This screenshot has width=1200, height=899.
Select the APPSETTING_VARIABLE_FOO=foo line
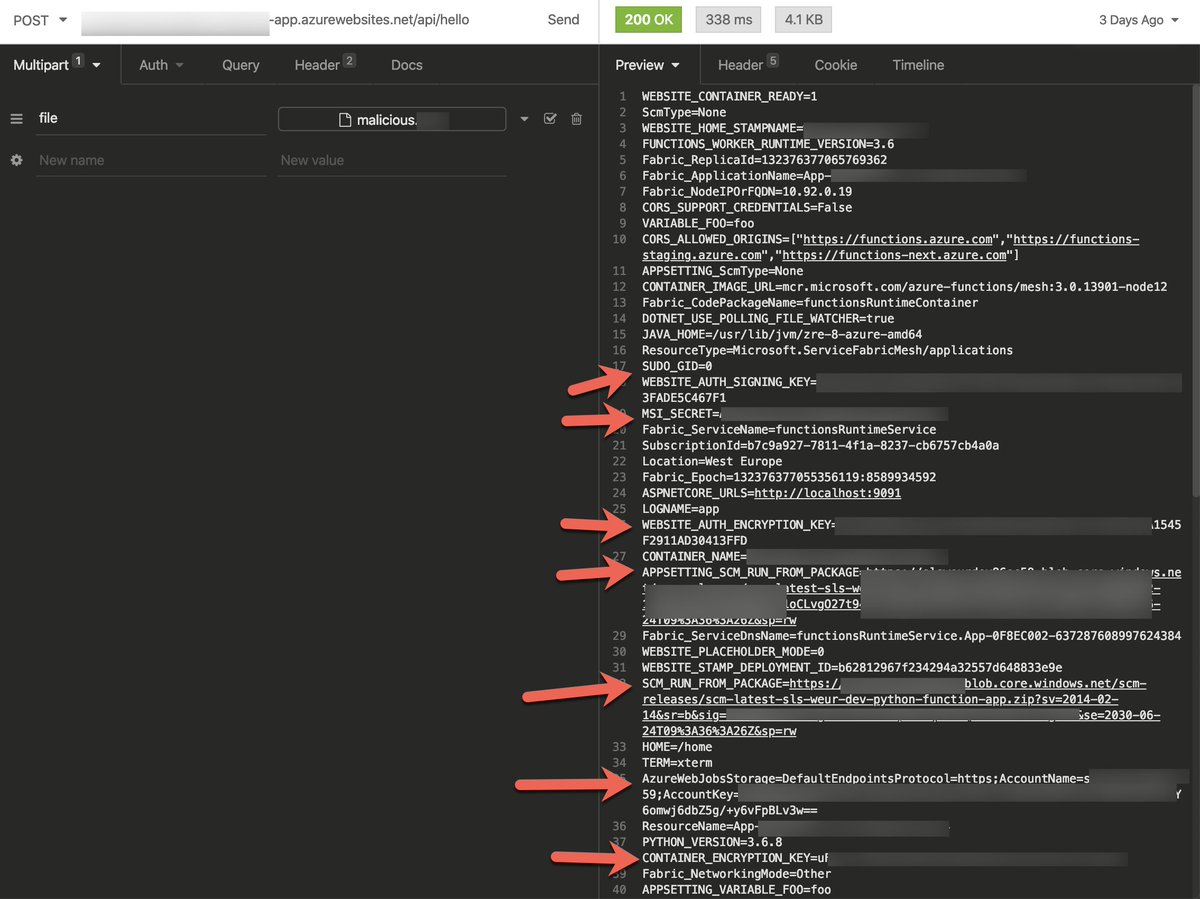pyautogui.click(x=736, y=890)
